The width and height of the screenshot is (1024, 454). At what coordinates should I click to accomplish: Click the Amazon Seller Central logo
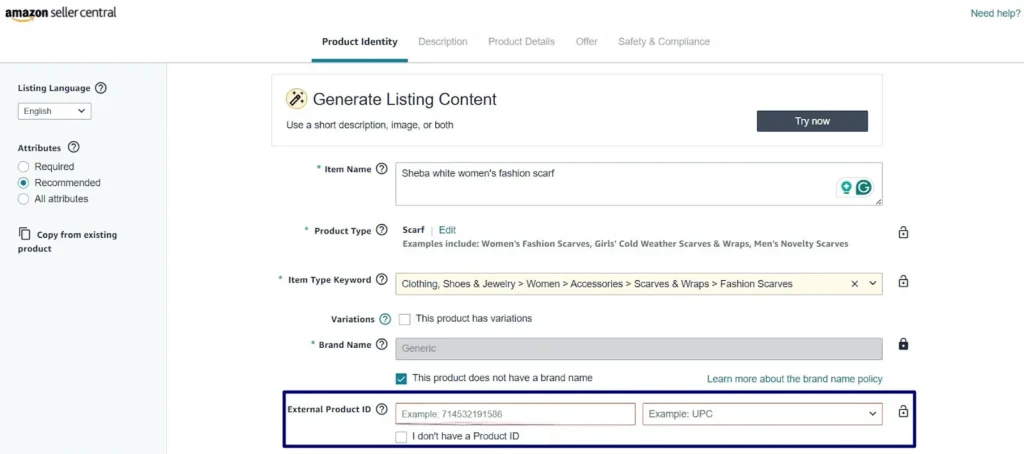(61, 13)
